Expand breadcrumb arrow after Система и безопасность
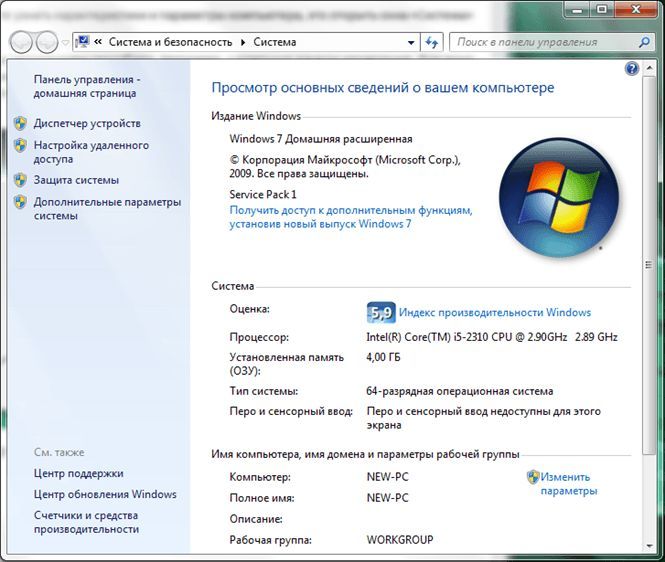Viewport: 665px width, 562px height. (243, 42)
